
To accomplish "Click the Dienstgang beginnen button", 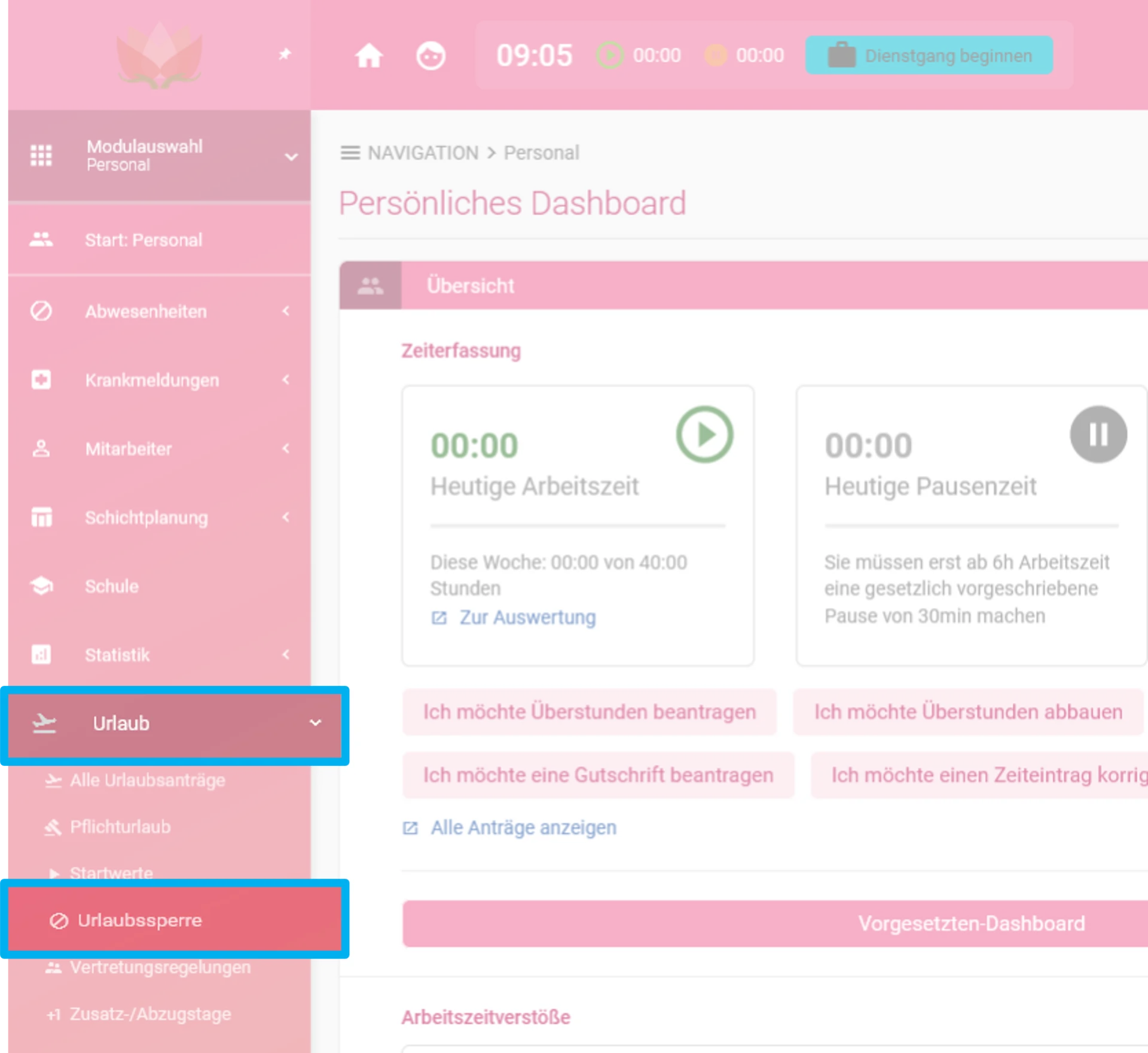I will click(x=929, y=56).
